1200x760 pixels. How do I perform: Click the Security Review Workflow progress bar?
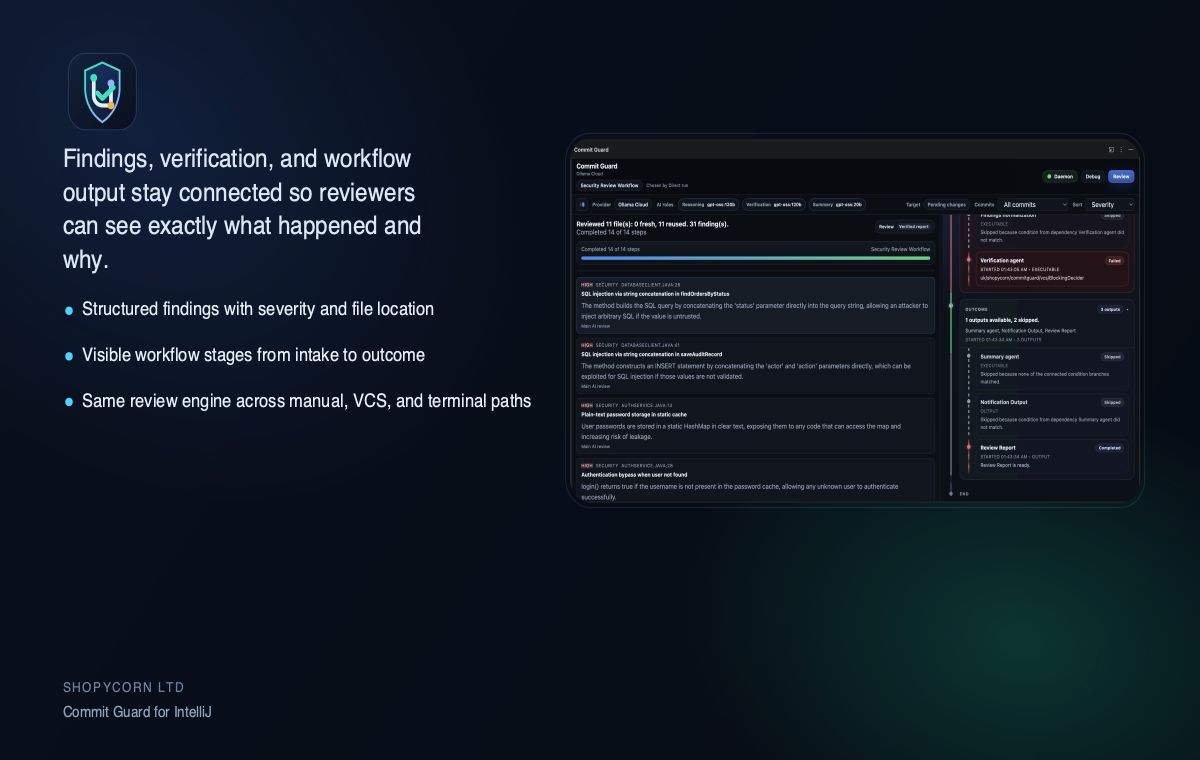755,258
